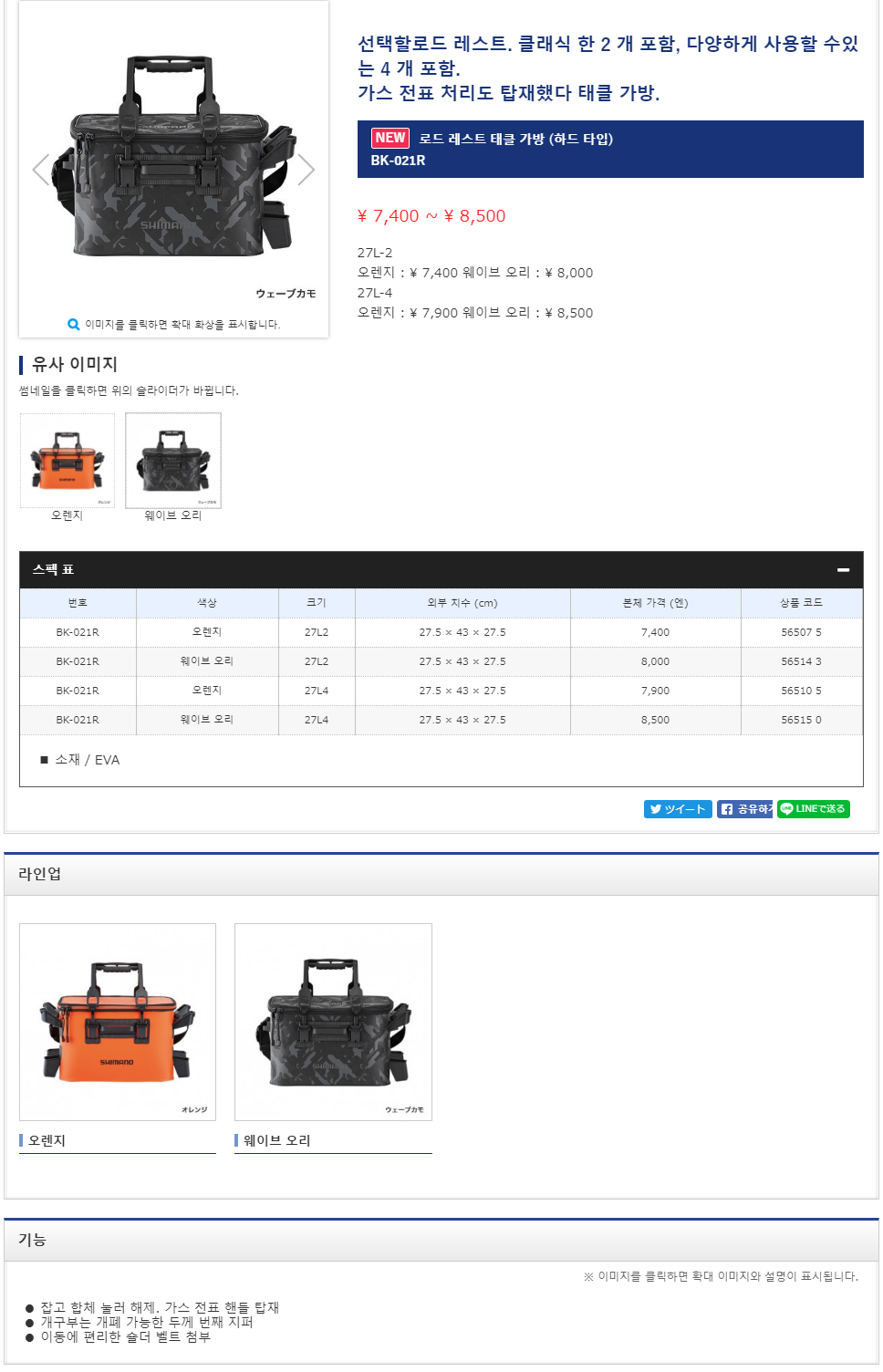Image resolution: width=883 pixels, height=1372 pixels.
Task: Click the 8,500 price cell in spec table
Action: click(655, 720)
